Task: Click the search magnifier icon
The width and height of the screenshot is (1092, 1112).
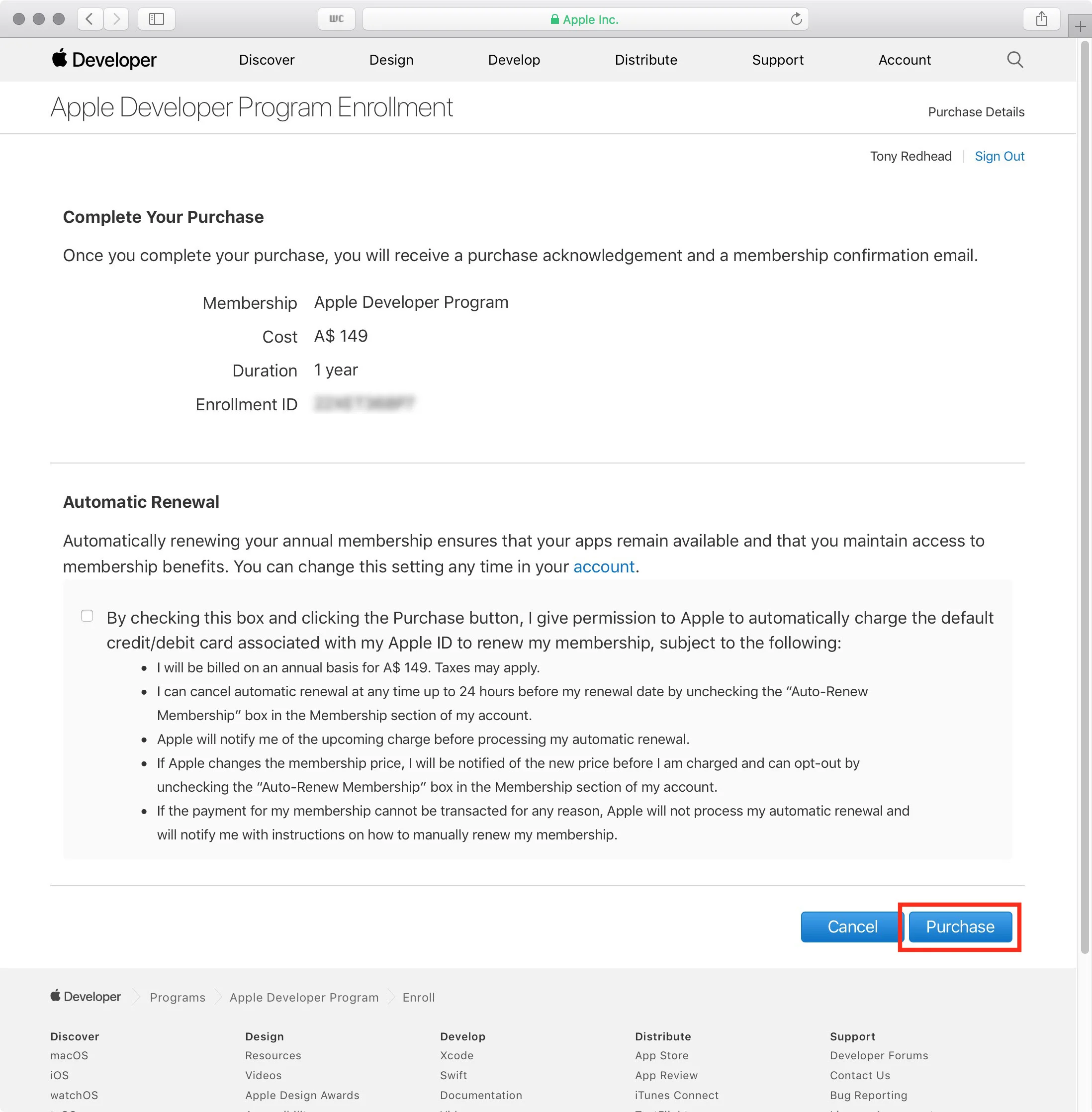Action: (x=1014, y=60)
